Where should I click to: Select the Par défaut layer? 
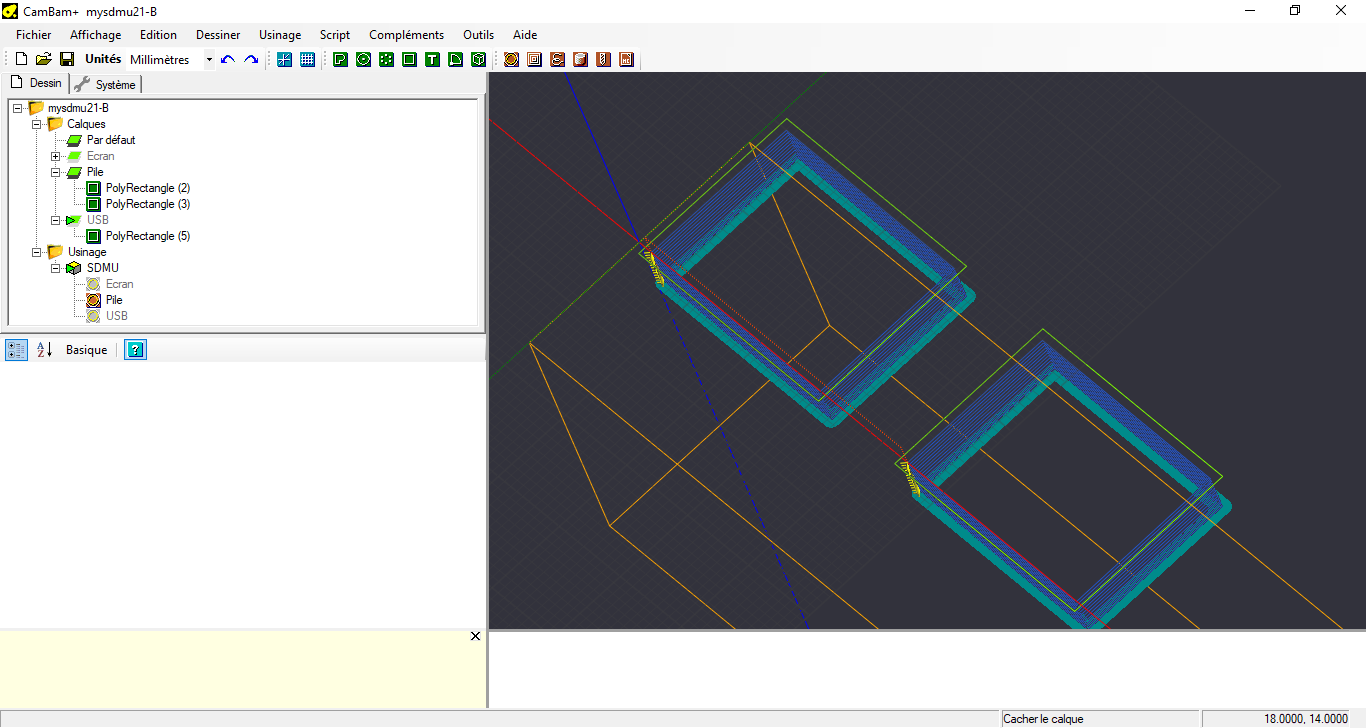(111, 140)
